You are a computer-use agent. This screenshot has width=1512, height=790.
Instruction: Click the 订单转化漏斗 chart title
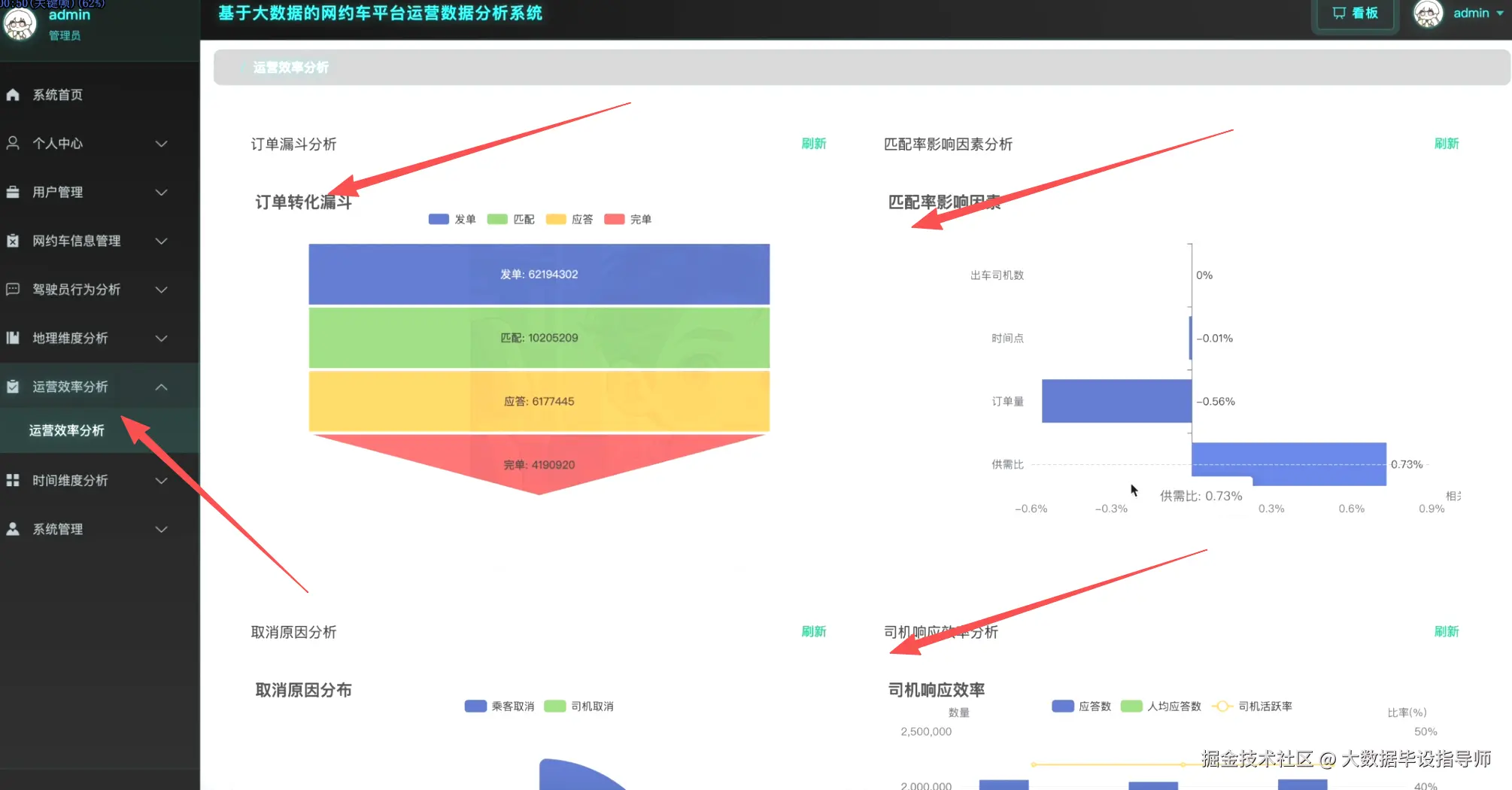(303, 202)
